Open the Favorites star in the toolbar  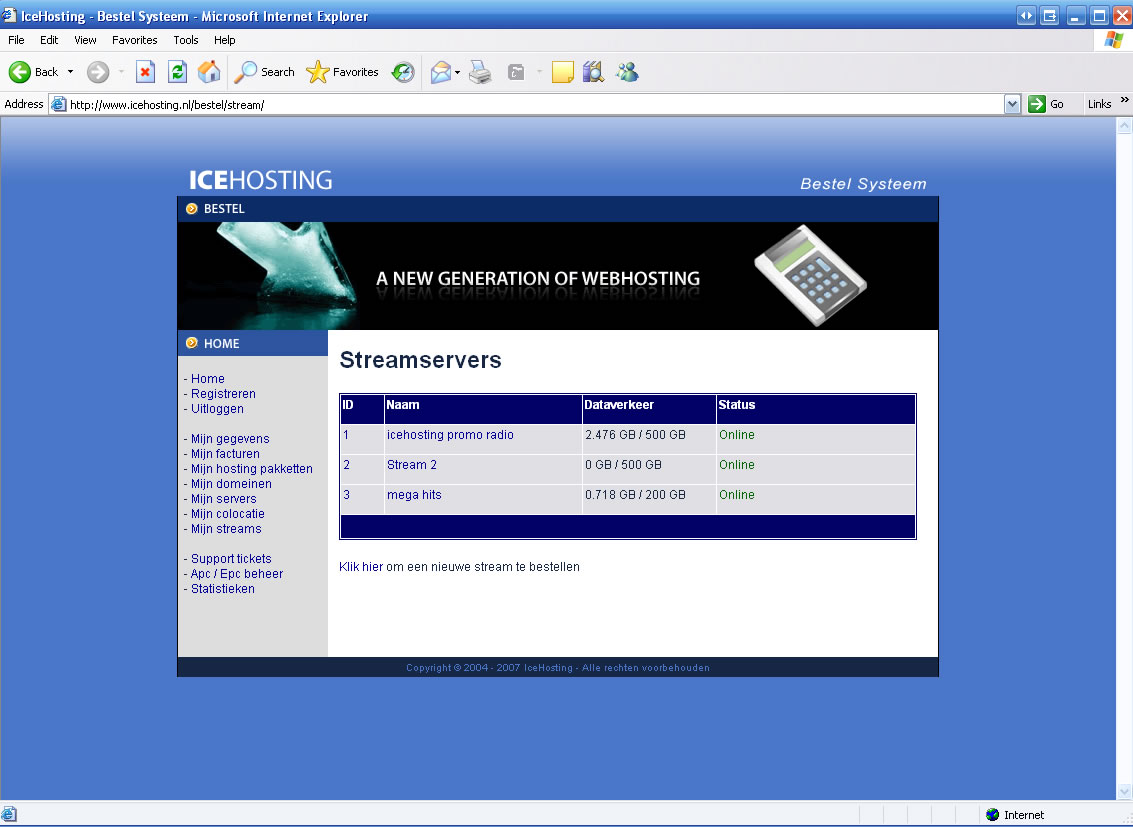(x=343, y=72)
